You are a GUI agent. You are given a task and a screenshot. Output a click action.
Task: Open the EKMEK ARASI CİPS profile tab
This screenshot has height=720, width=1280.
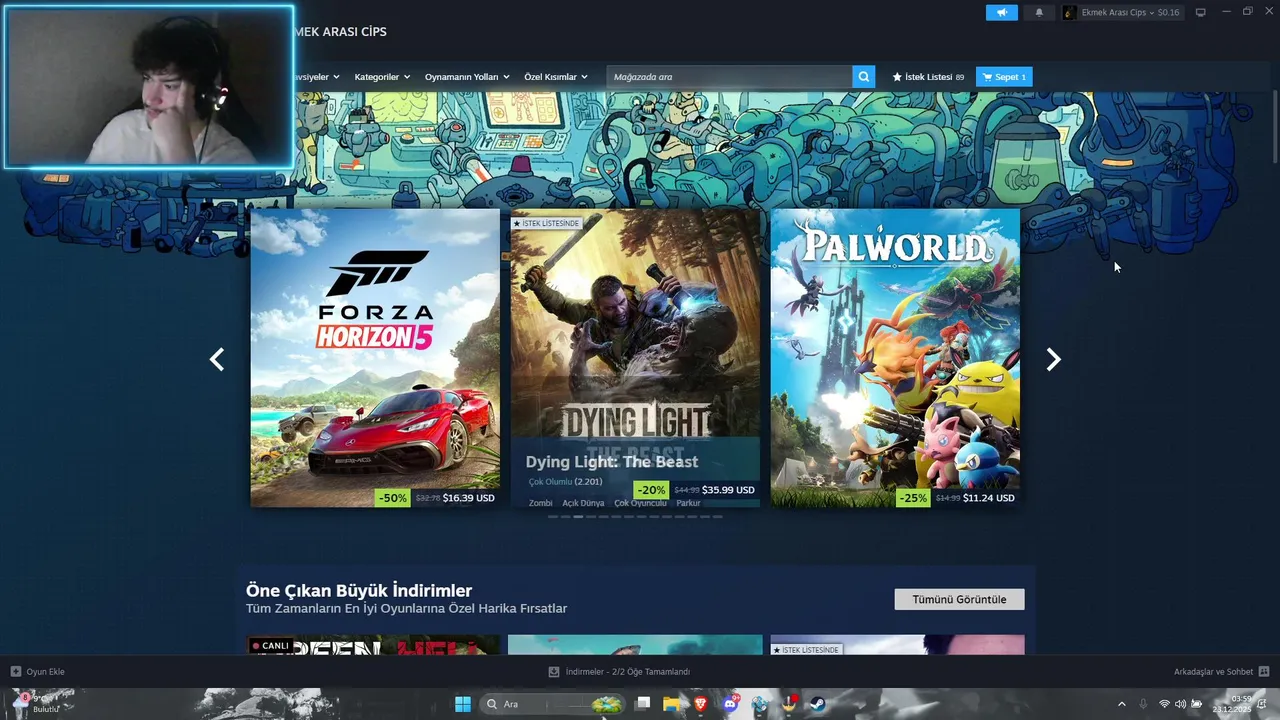339,32
